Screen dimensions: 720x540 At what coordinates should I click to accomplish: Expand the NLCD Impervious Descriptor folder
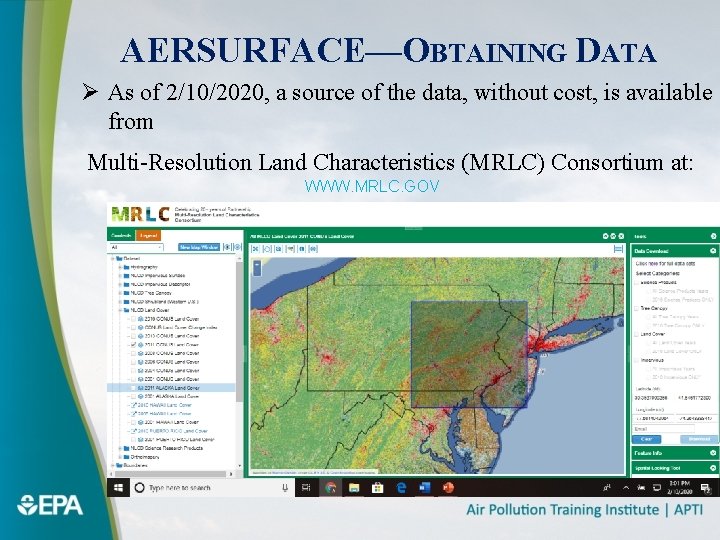coord(120,284)
